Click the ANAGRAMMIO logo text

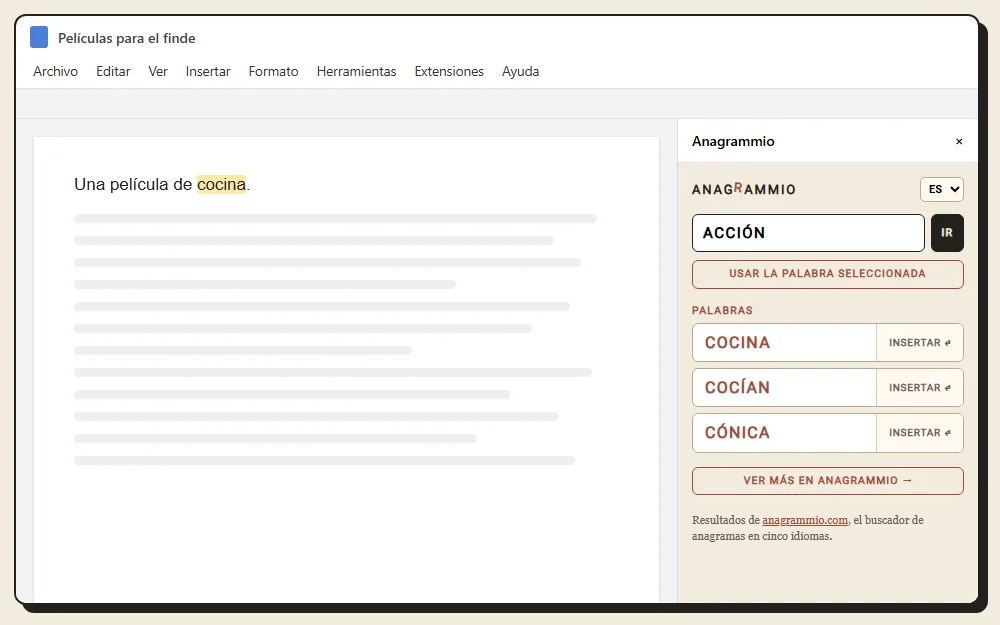click(x=744, y=189)
